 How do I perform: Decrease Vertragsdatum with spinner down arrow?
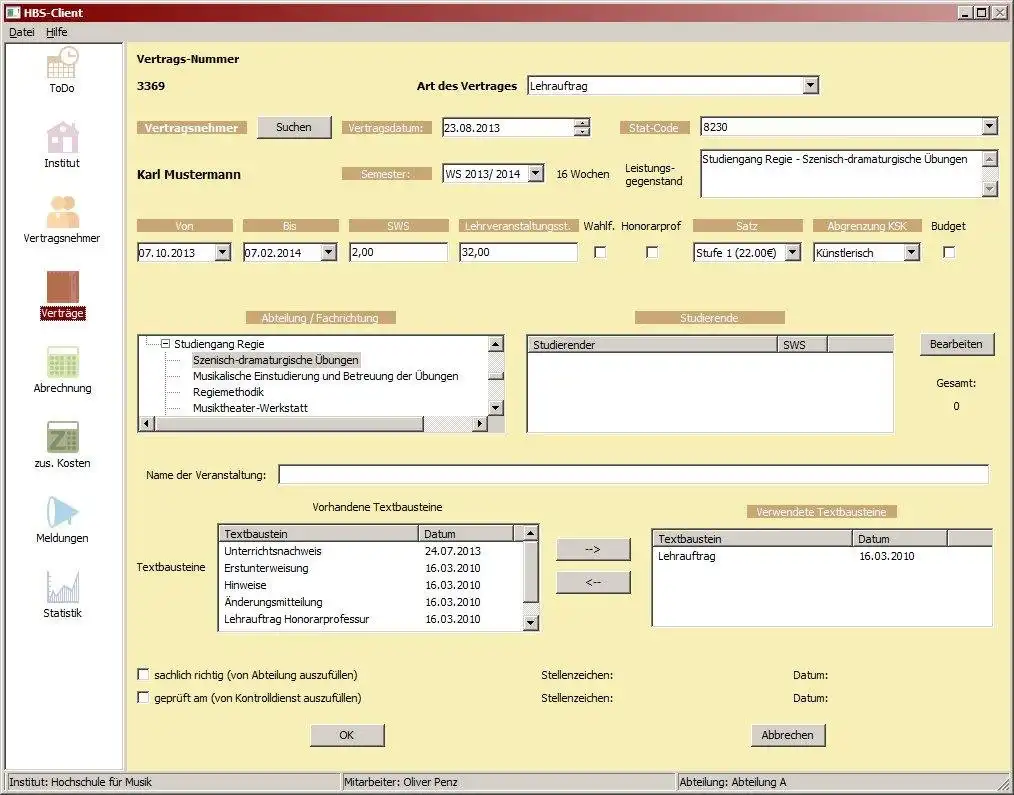[x=582, y=131]
